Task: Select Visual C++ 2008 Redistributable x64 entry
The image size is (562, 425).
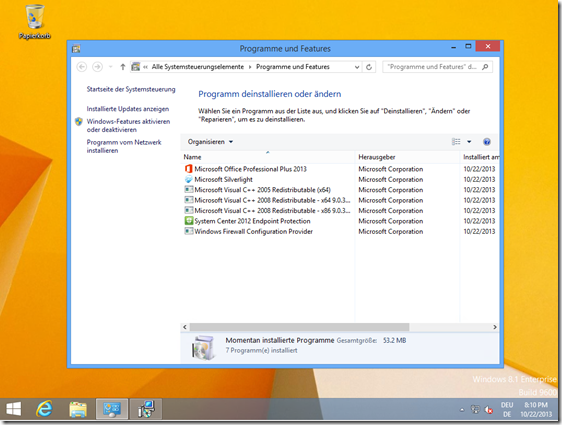Action: click(x=272, y=200)
